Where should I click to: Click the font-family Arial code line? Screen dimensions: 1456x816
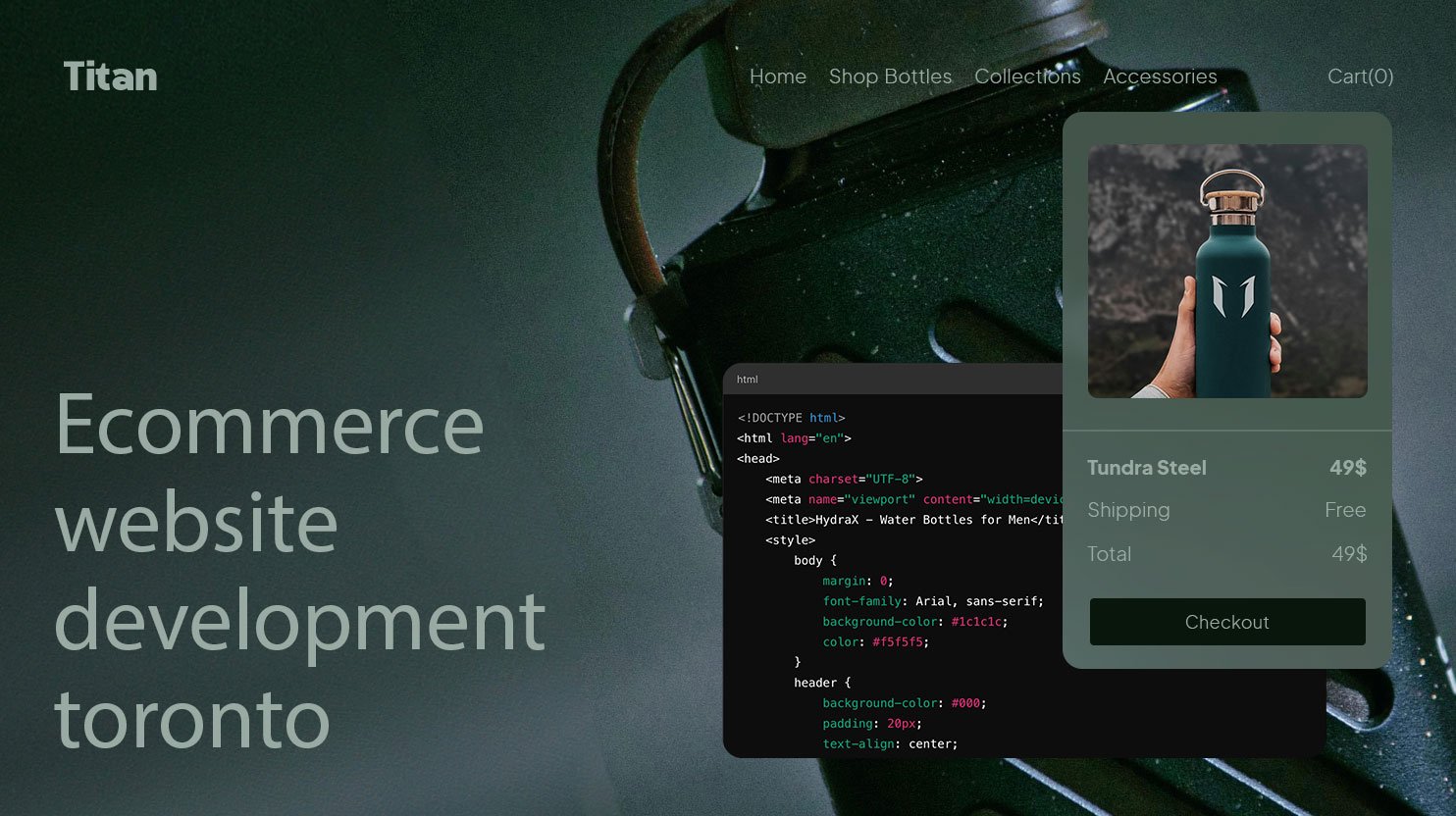pos(933,601)
